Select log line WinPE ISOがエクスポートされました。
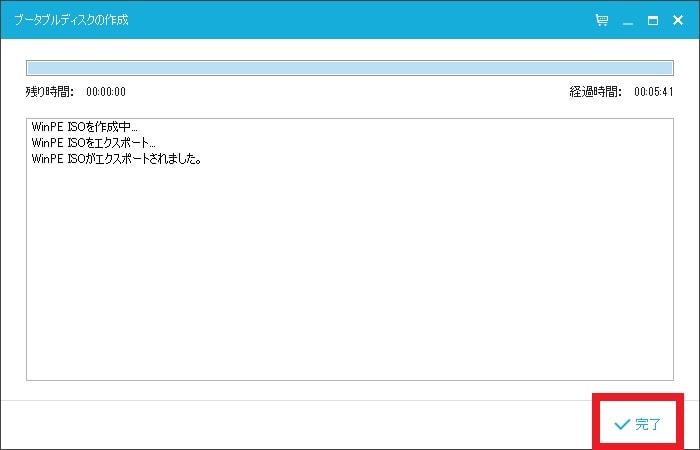Image resolution: width=700 pixels, height=450 pixels. point(116,158)
